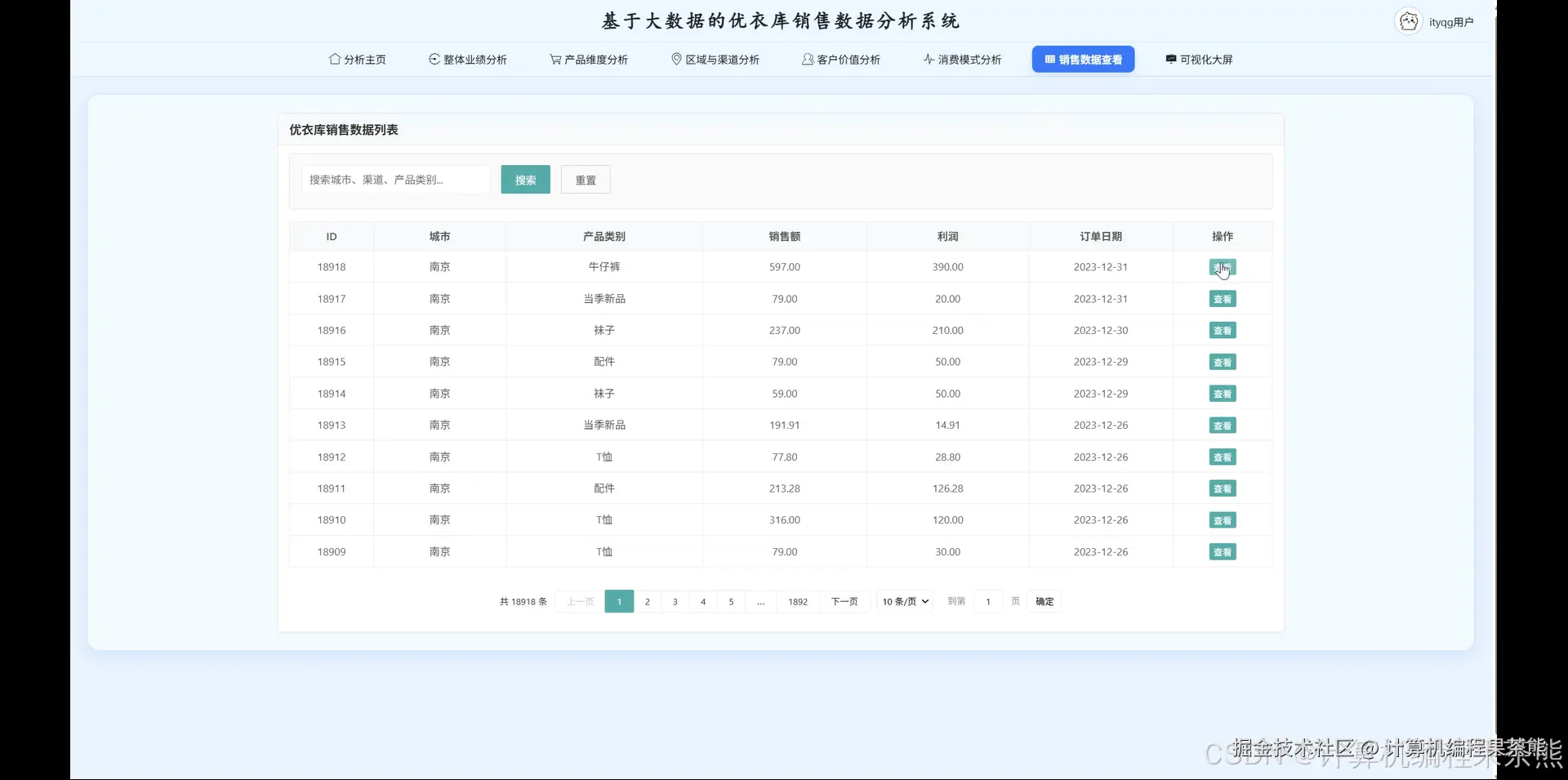Click 查看 in row ID 18913
This screenshot has height=780, width=1568.
(1223, 426)
